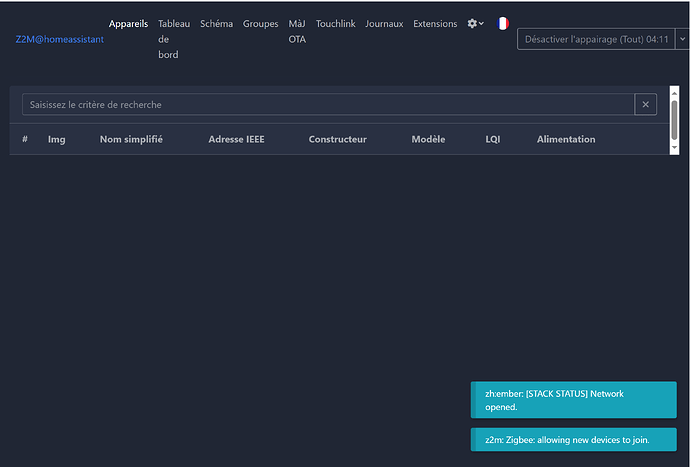
Task: Open the Extensions tab
Action: tap(435, 24)
